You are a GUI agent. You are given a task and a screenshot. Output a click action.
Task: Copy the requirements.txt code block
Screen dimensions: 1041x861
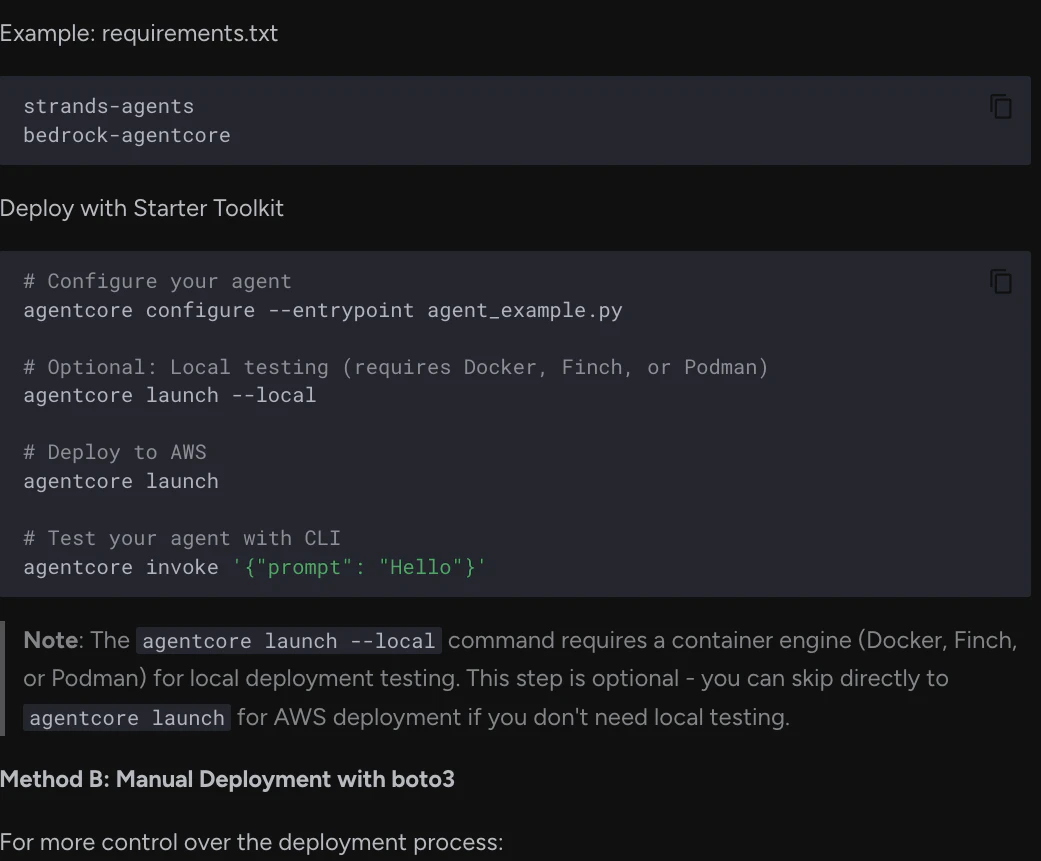(x=1001, y=107)
